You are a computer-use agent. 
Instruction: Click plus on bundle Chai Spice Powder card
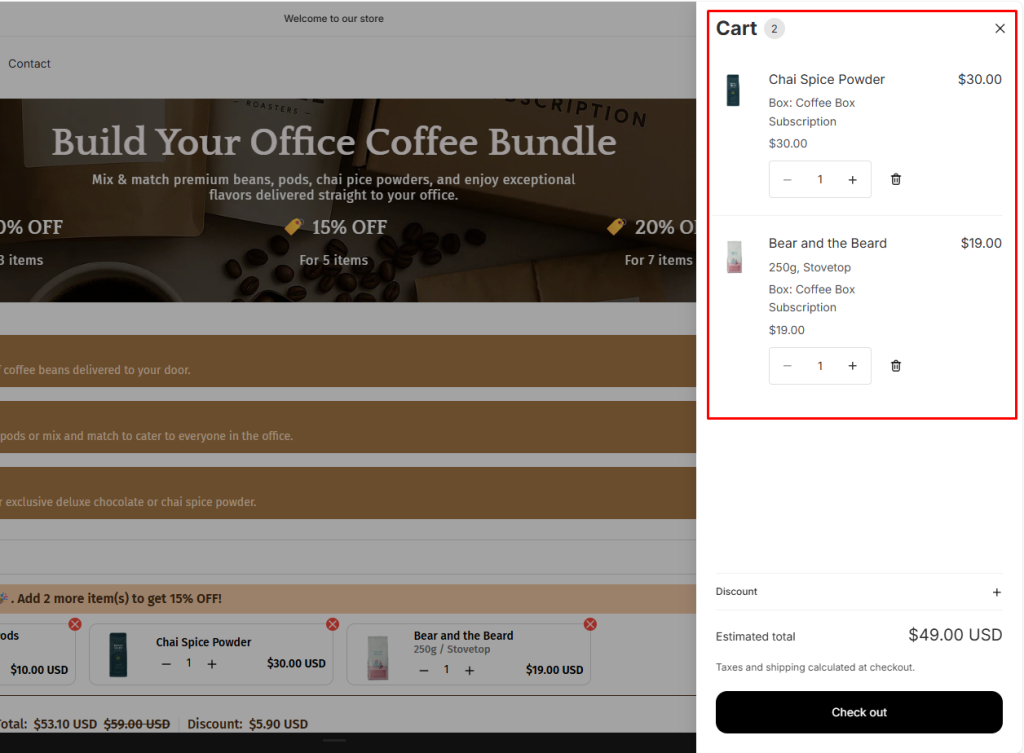coord(212,664)
